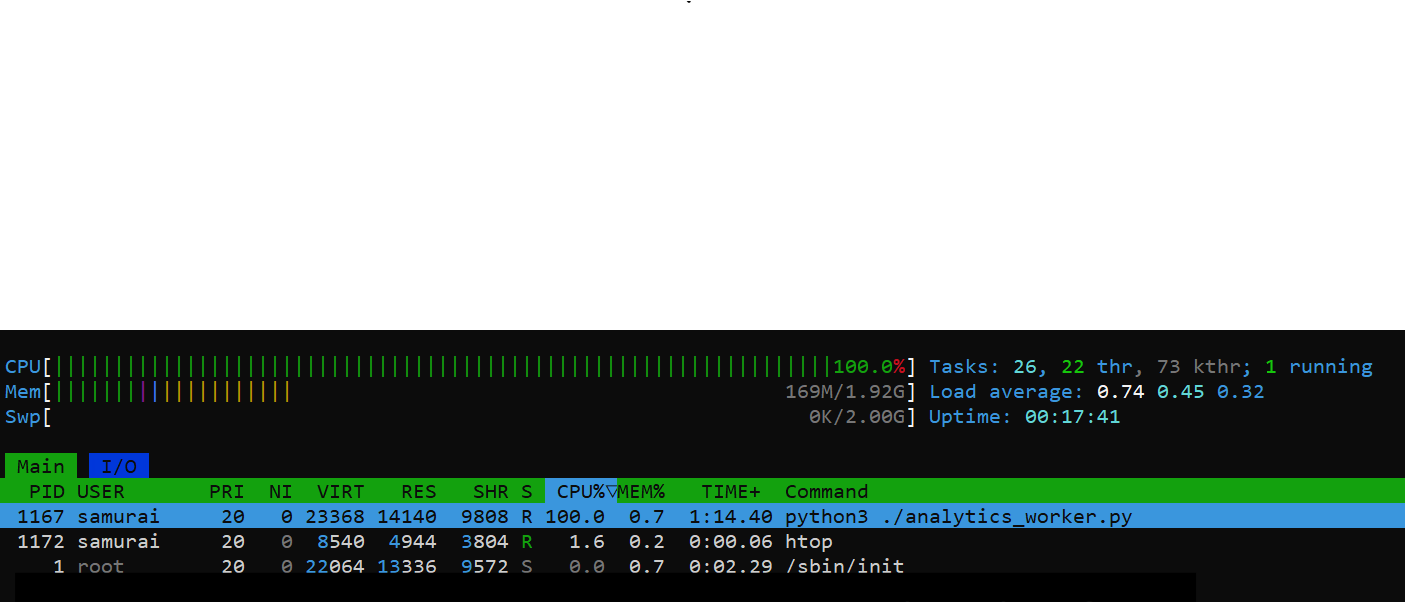Sort by the PID column header
Viewport: 1405px width, 602px height.
(x=47, y=491)
